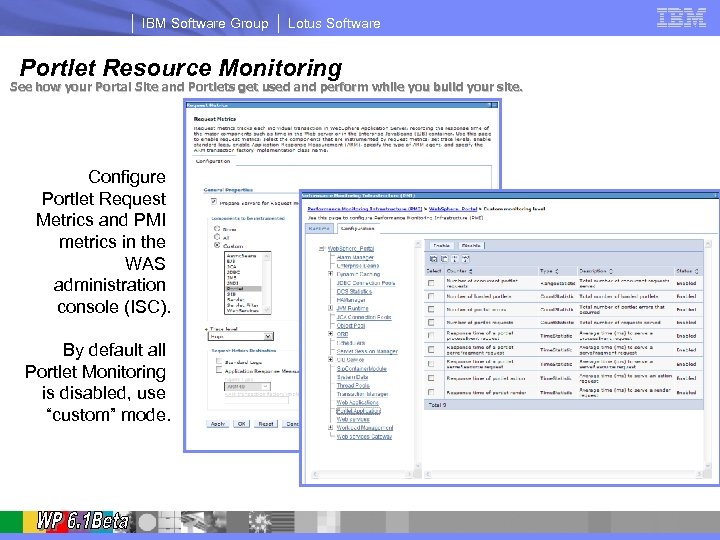Viewport: 720px width, 540px height.
Task: Open the Performance Monitoring Infrastructure (PMI) breadcrumb link
Action: [365, 209]
